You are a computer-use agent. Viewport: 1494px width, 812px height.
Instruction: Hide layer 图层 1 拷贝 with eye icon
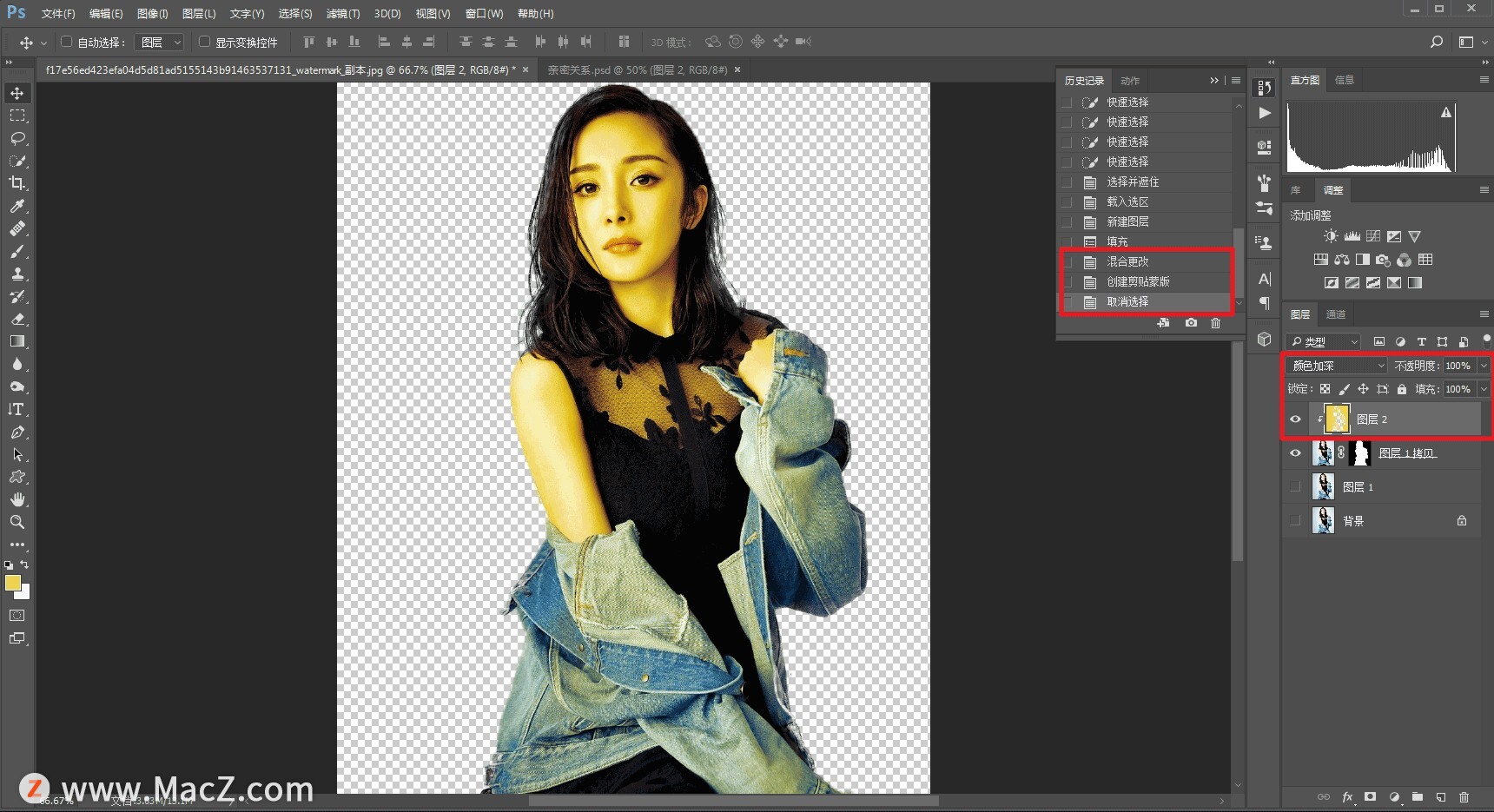tap(1295, 453)
